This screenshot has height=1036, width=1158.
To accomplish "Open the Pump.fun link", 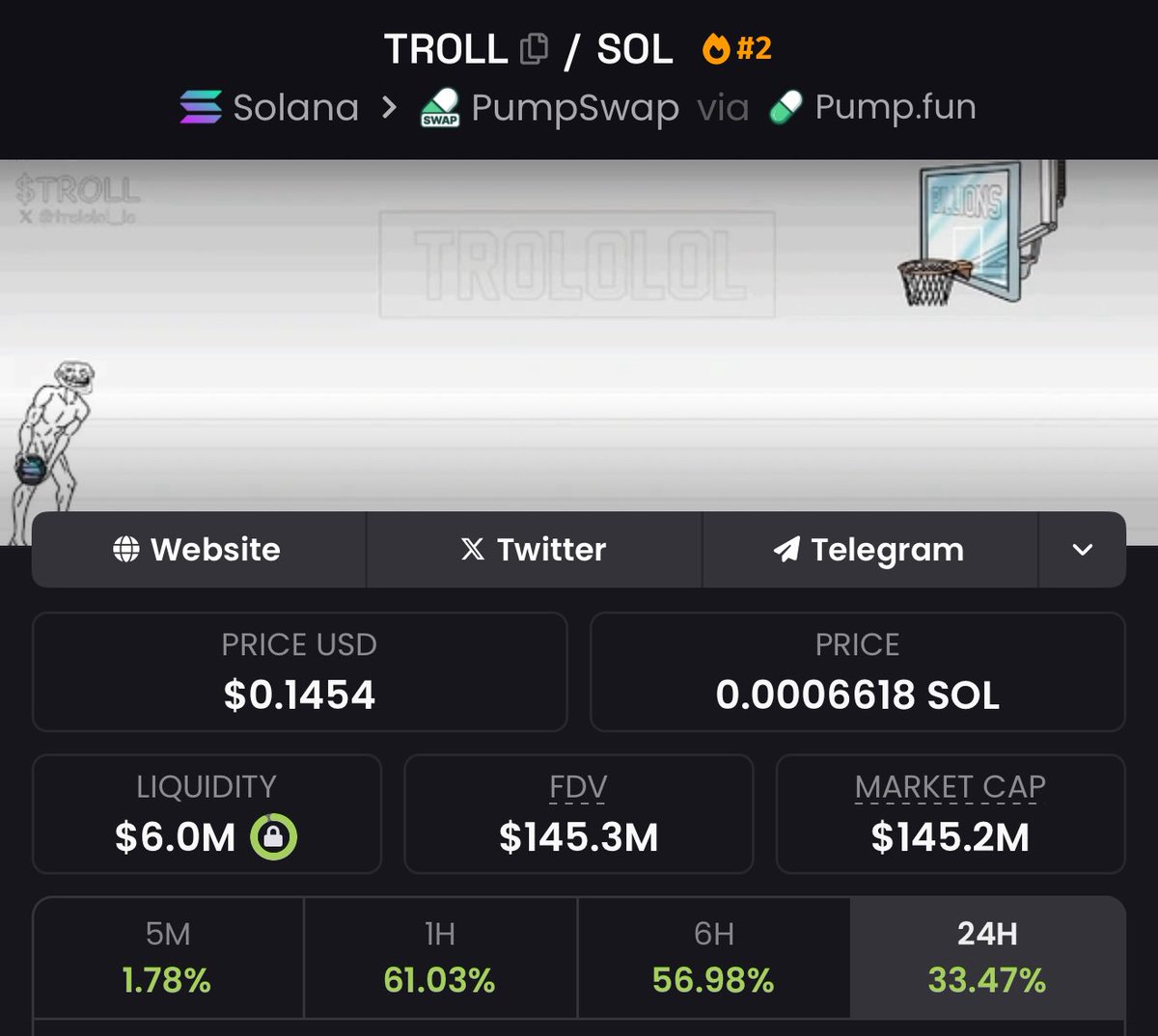I will [896, 107].
